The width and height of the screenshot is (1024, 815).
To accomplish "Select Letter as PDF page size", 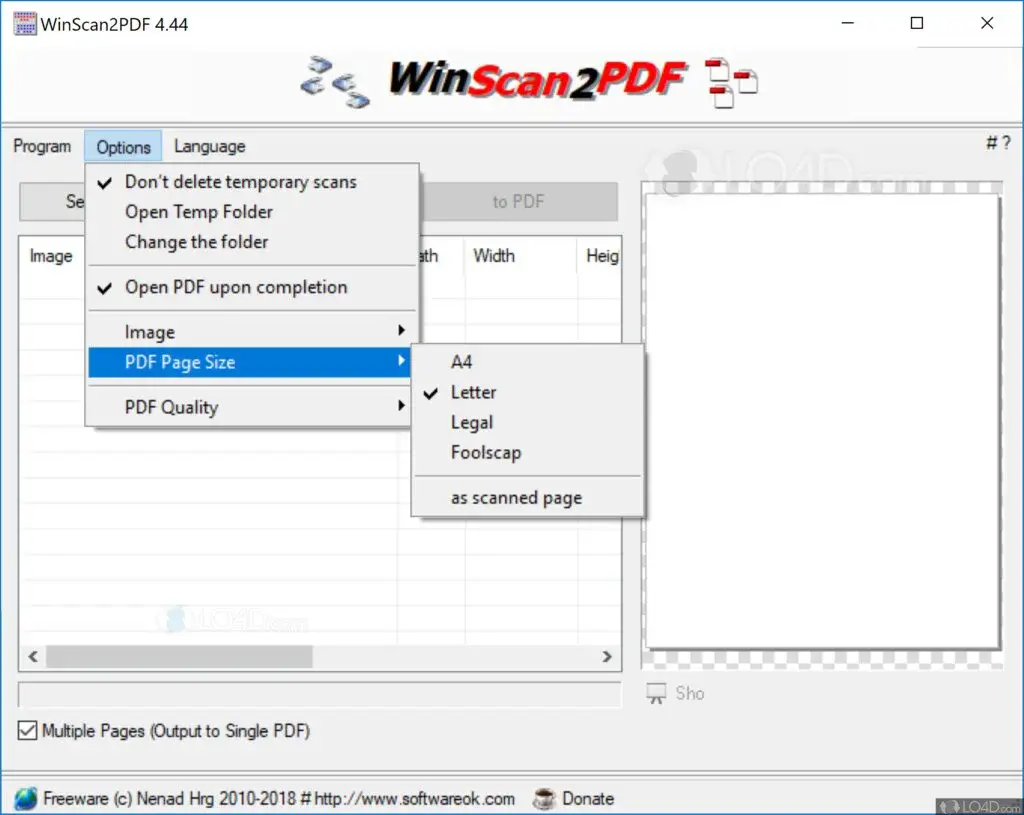I will tap(528, 392).
